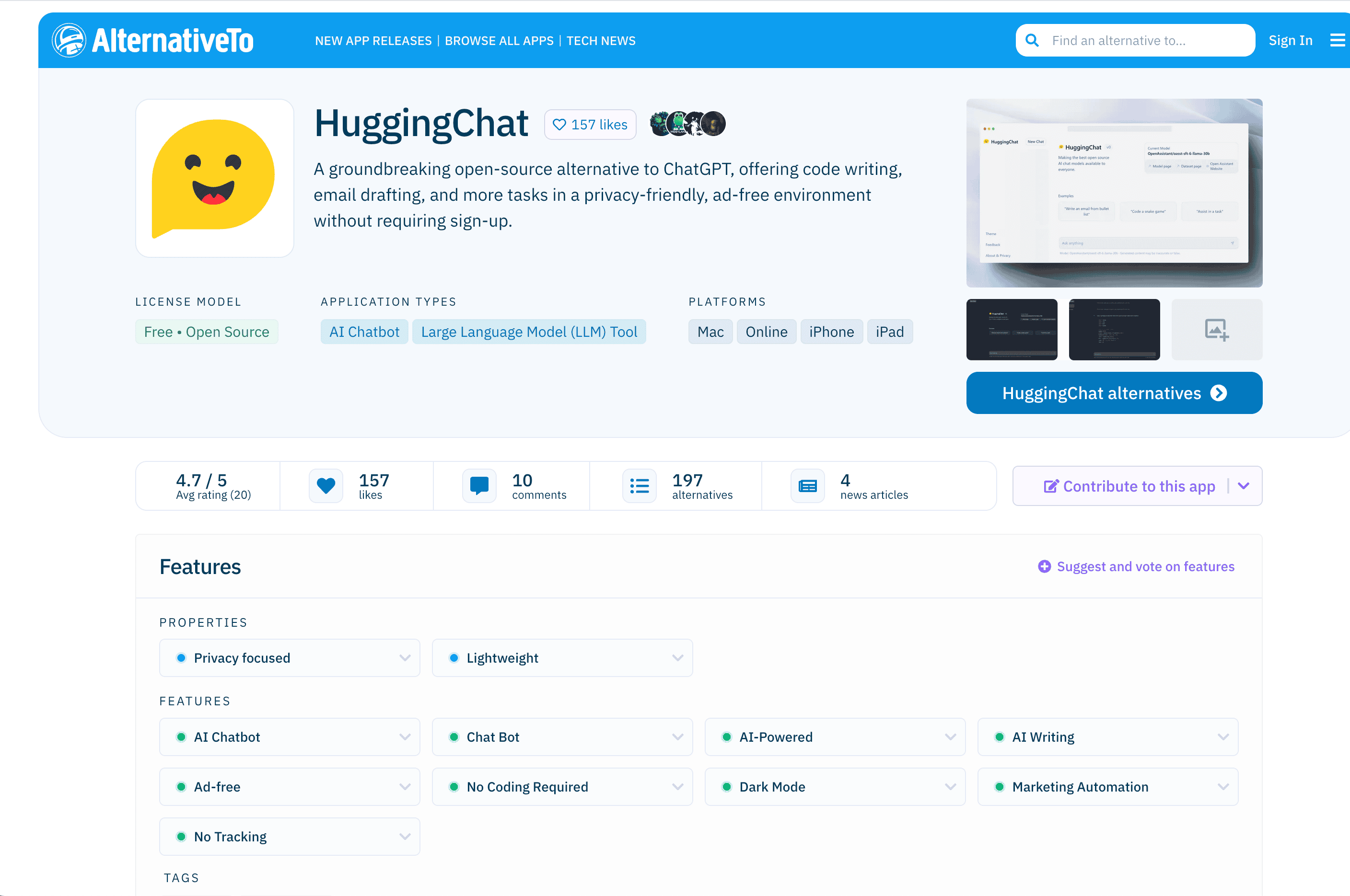Open New App Releases menu item
Screen dimensions: 1350x896
[x=373, y=41]
